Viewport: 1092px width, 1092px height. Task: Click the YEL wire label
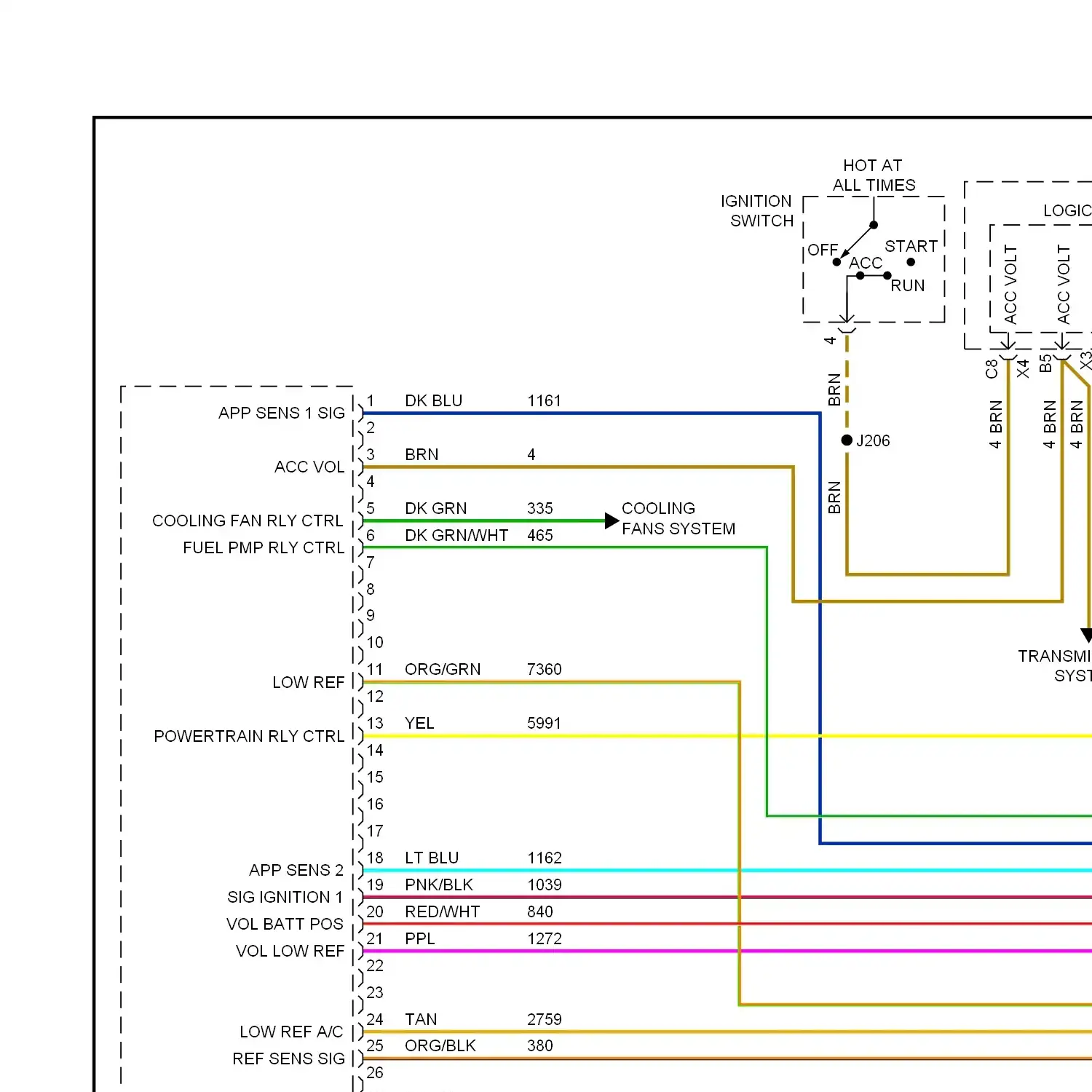tap(419, 723)
